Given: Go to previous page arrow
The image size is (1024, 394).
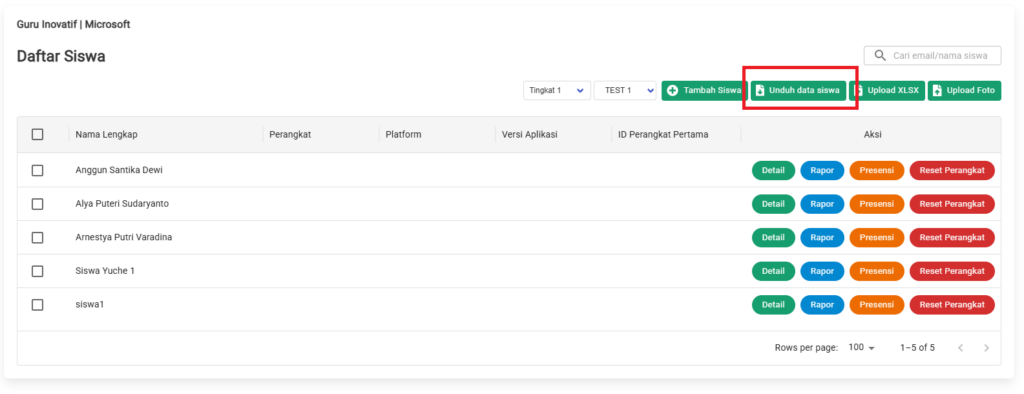Looking at the screenshot, I should 960,348.
